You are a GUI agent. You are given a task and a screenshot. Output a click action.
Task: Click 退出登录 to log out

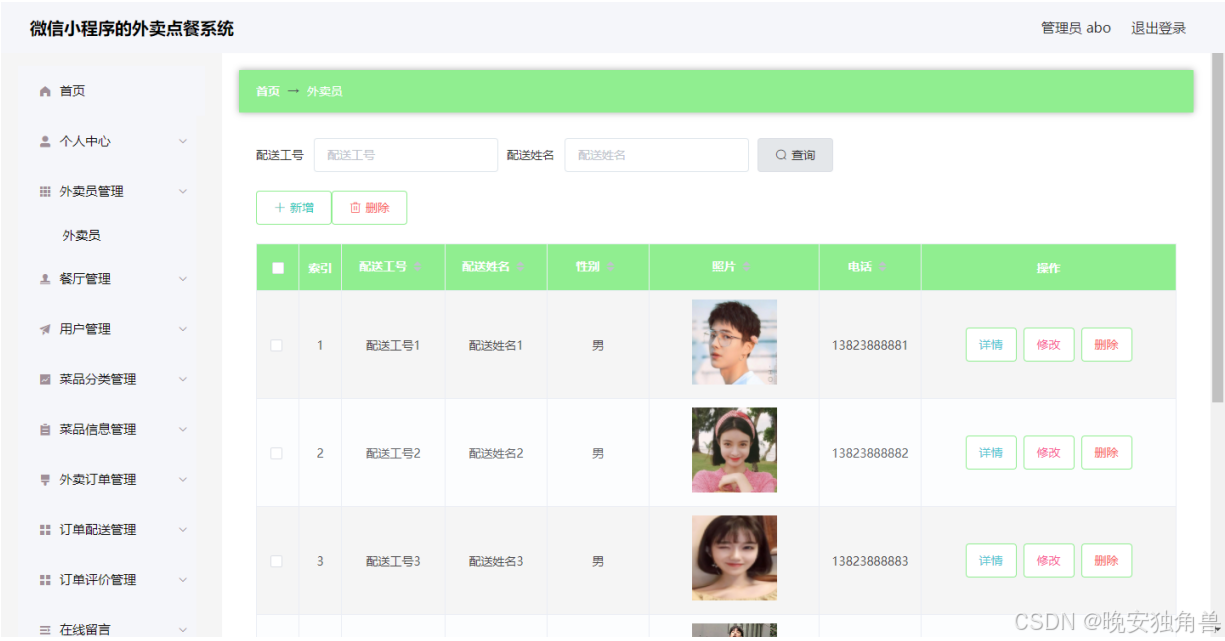click(x=1158, y=28)
